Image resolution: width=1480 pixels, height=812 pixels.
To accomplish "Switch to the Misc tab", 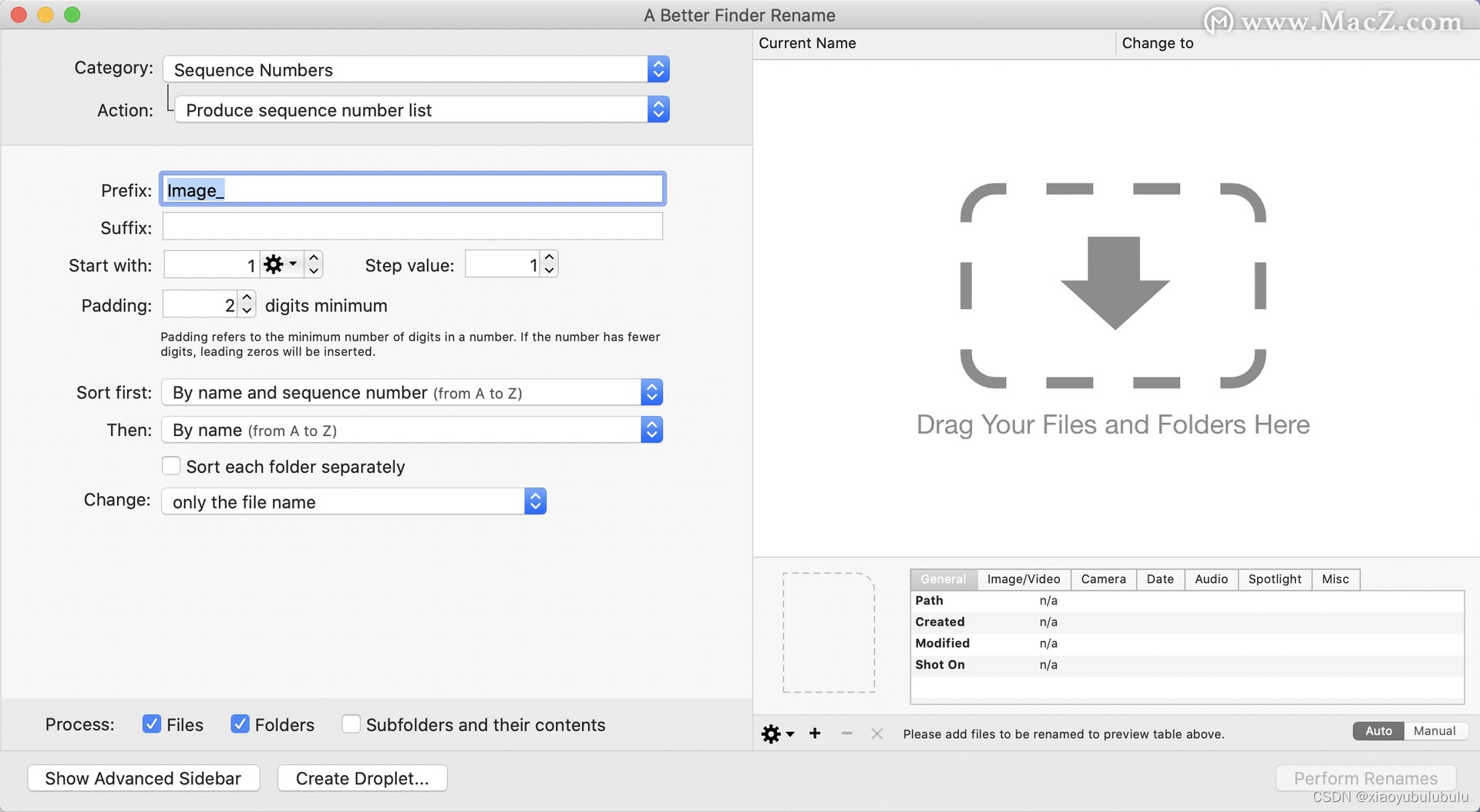I will point(1336,579).
